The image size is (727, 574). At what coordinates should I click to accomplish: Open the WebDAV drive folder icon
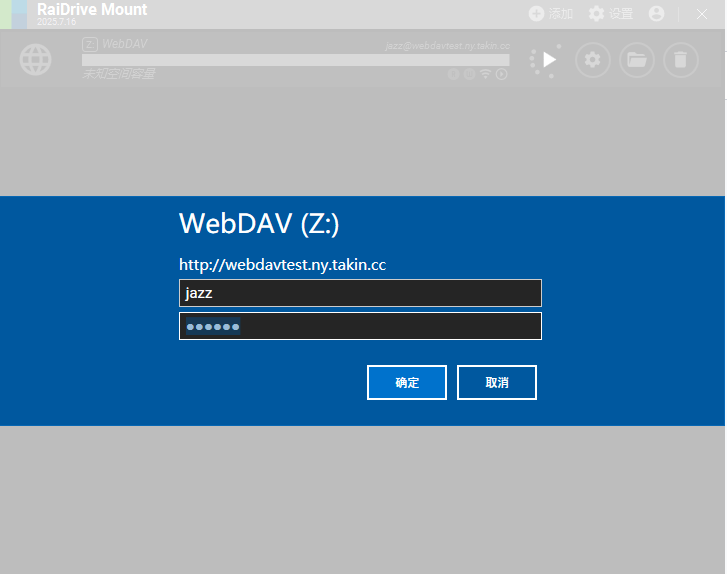(637, 60)
